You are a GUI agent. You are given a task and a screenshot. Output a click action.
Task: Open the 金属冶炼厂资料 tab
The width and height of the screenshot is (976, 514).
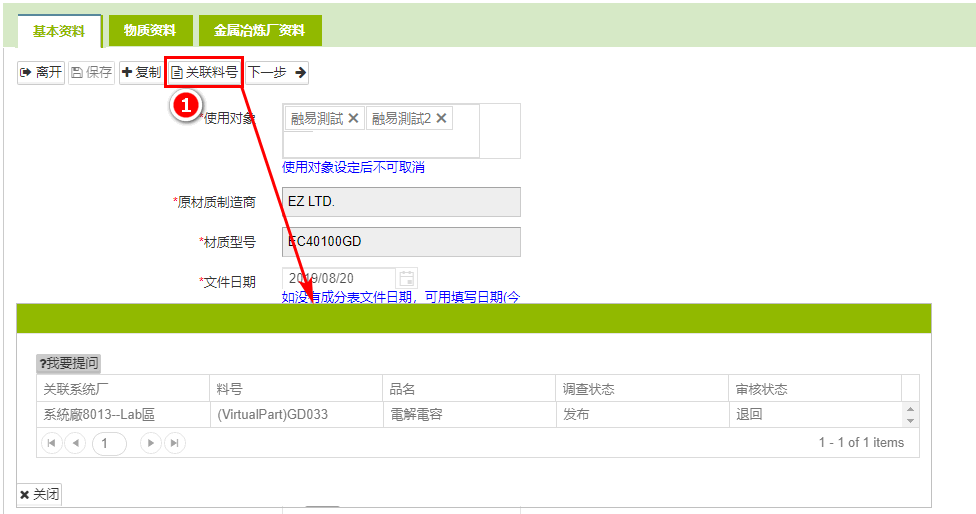point(260,30)
